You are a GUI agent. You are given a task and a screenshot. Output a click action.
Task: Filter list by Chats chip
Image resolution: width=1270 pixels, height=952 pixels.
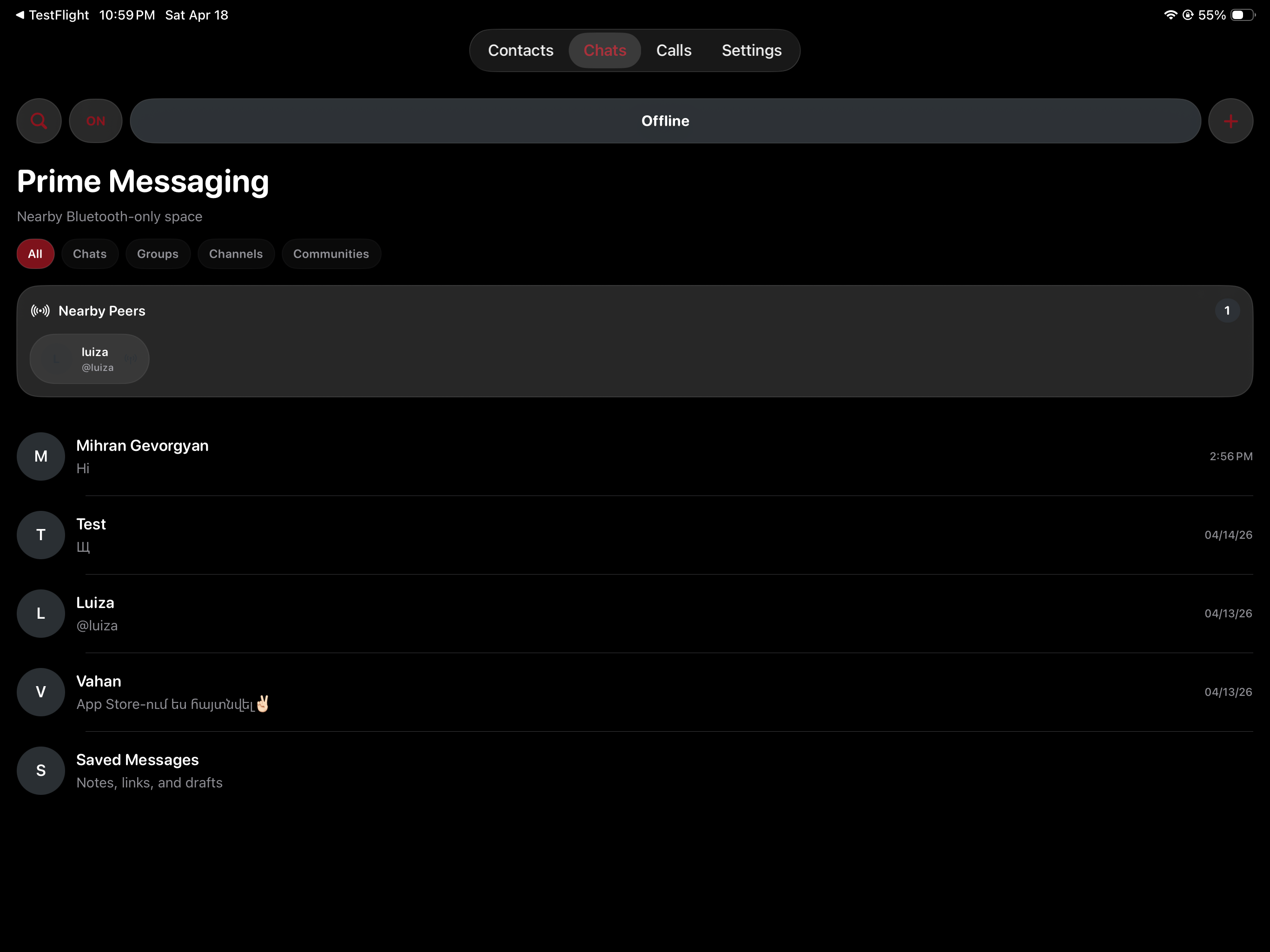pyautogui.click(x=90, y=254)
